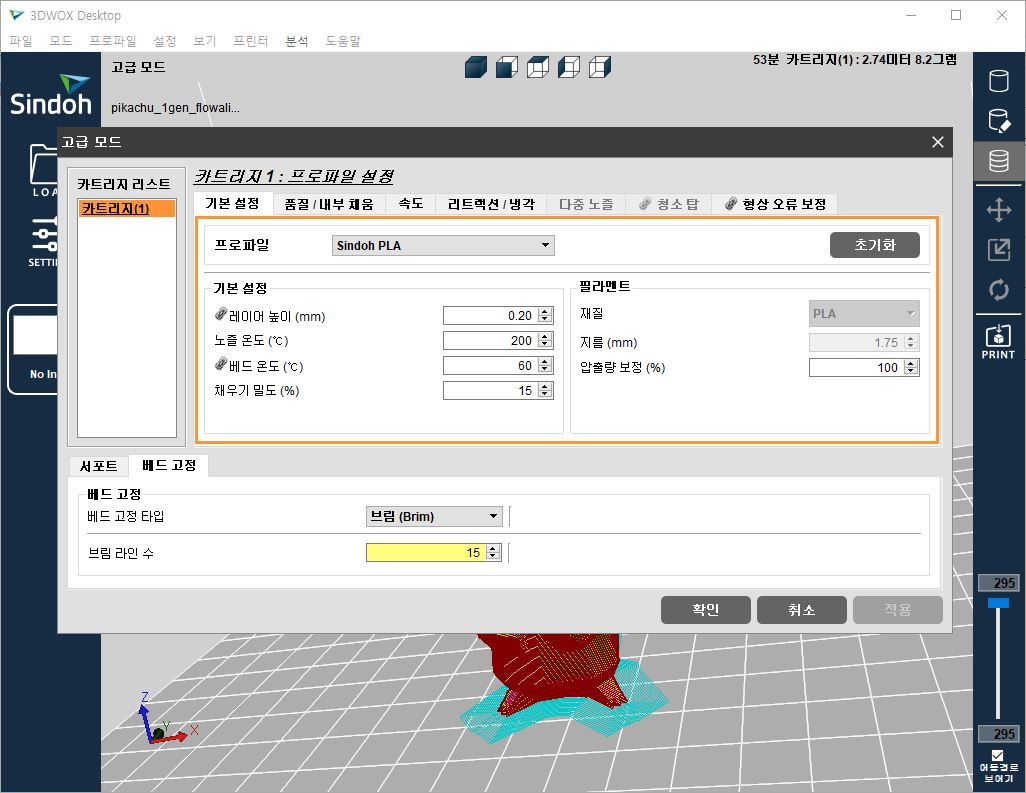The width and height of the screenshot is (1026, 793).
Task: Open the disabled 재질 PLA dropdown
Action: click(864, 313)
